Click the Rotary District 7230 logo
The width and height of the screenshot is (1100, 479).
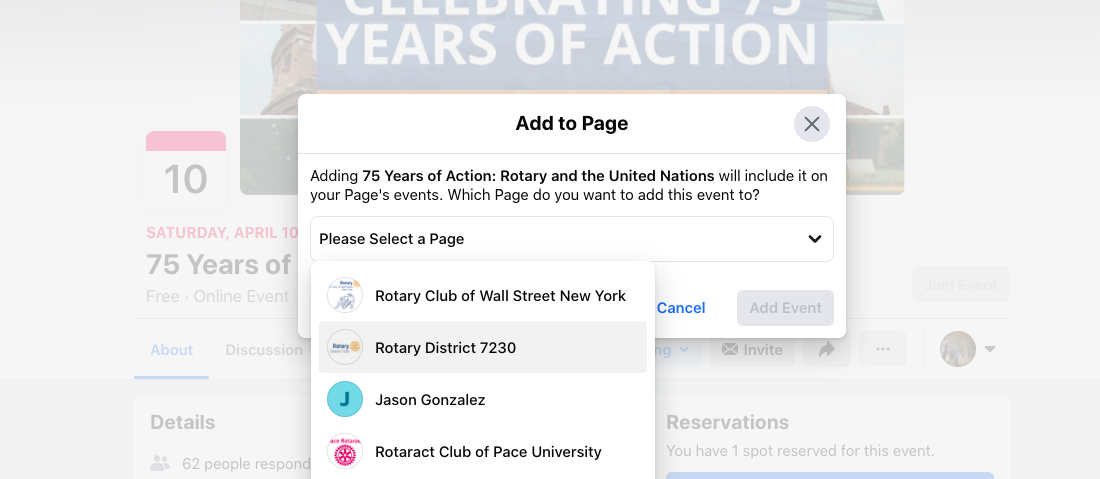[345, 348]
